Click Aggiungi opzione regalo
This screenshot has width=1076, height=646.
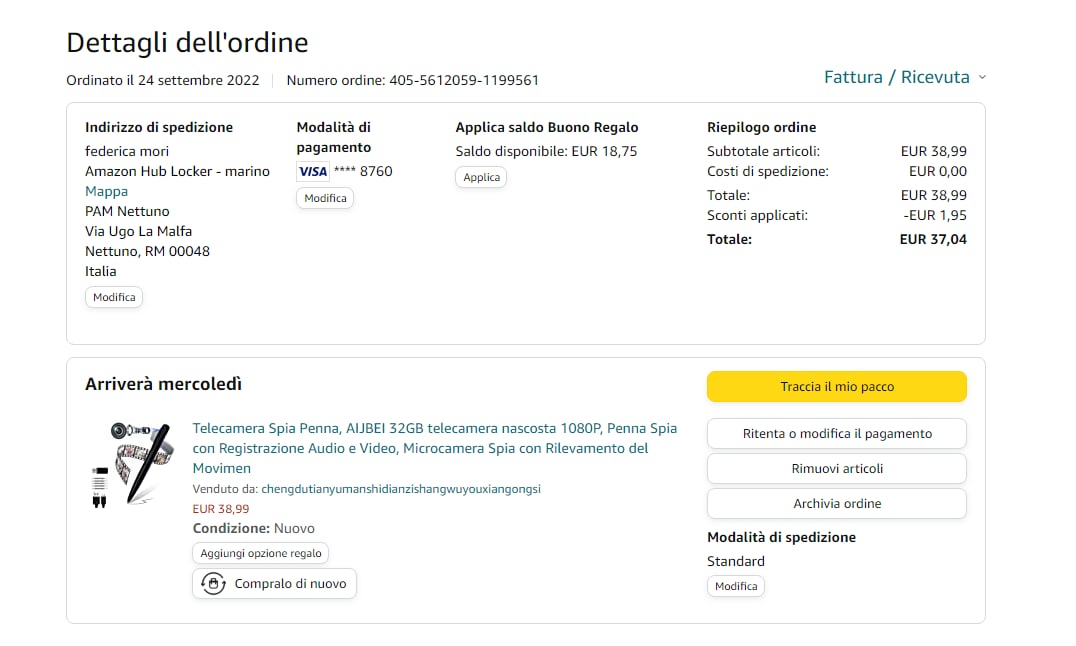tap(260, 553)
